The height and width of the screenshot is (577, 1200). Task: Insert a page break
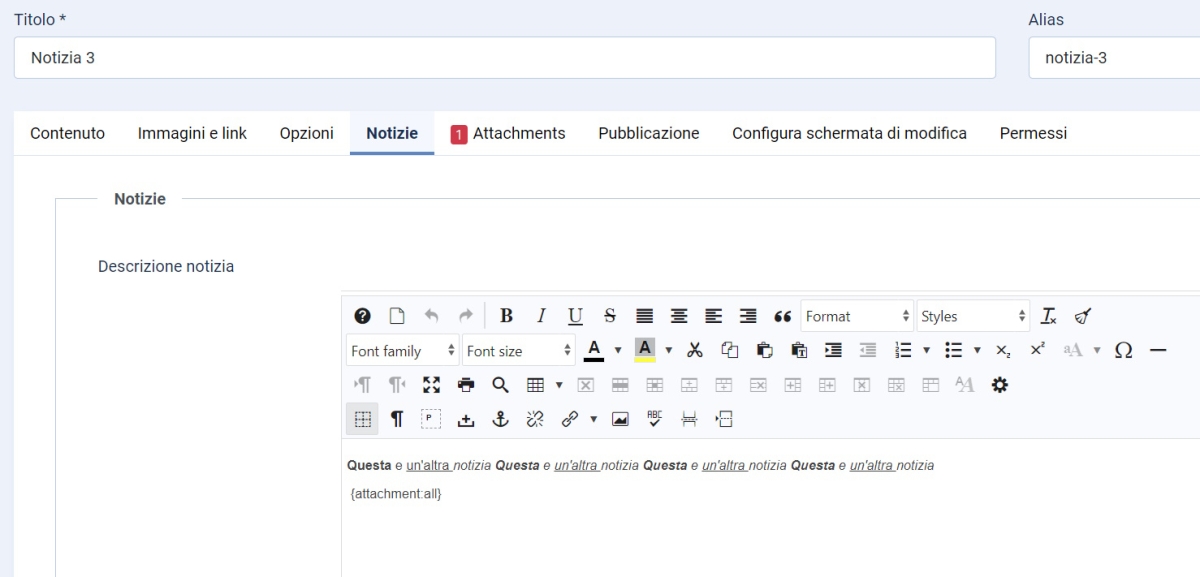tap(689, 419)
